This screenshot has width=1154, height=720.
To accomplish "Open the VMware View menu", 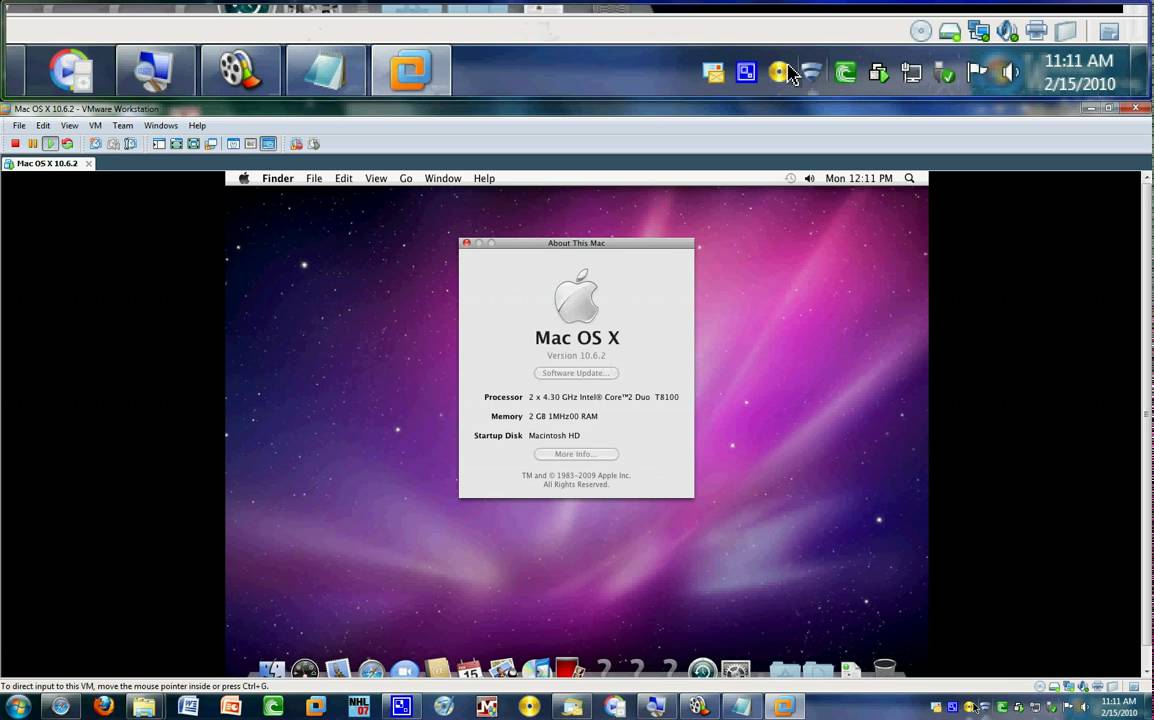I will 69,126.
